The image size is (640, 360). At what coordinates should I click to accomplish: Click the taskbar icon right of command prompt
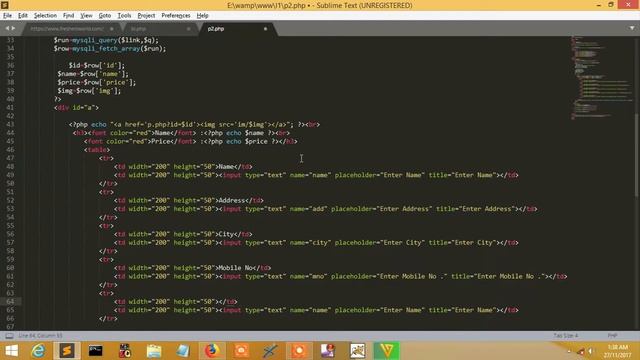coord(124,351)
